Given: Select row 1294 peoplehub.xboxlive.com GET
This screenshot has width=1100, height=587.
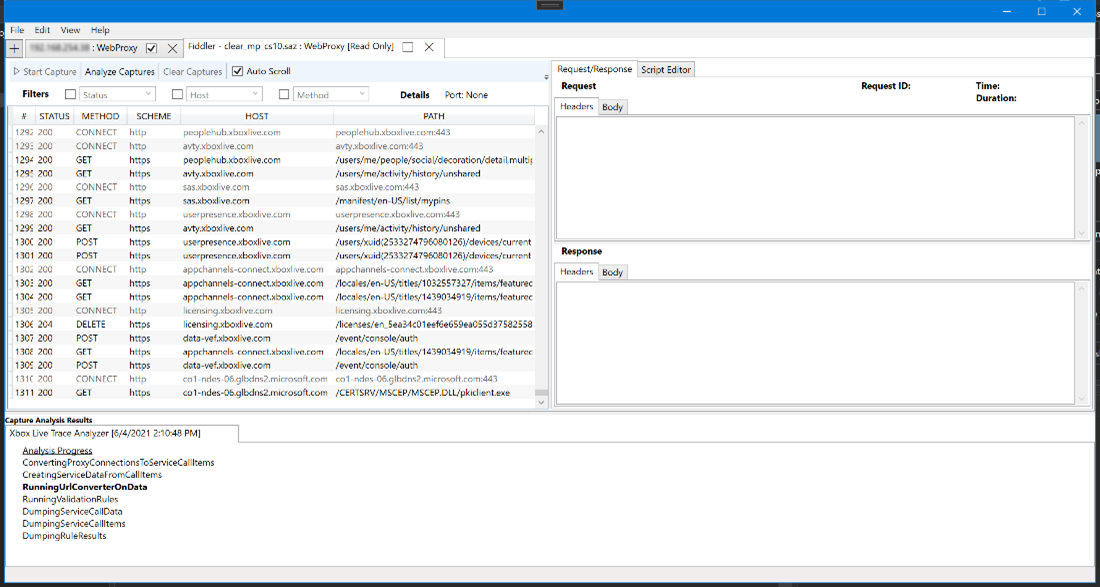Looking at the screenshot, I should tap(274, 160).
